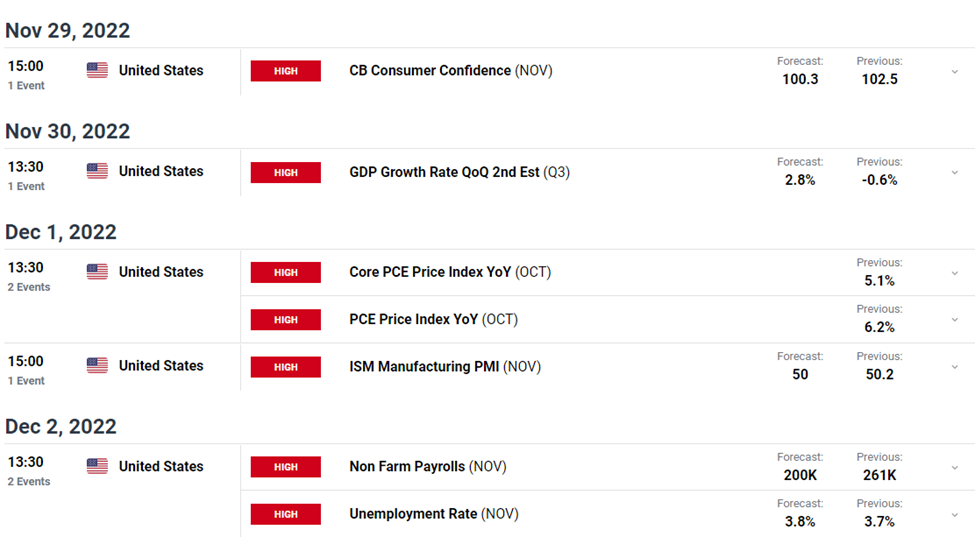The image size is (975, 537).
Task: Click HIGH badge for CB Consumer Confidence
Action: [286, 71]
